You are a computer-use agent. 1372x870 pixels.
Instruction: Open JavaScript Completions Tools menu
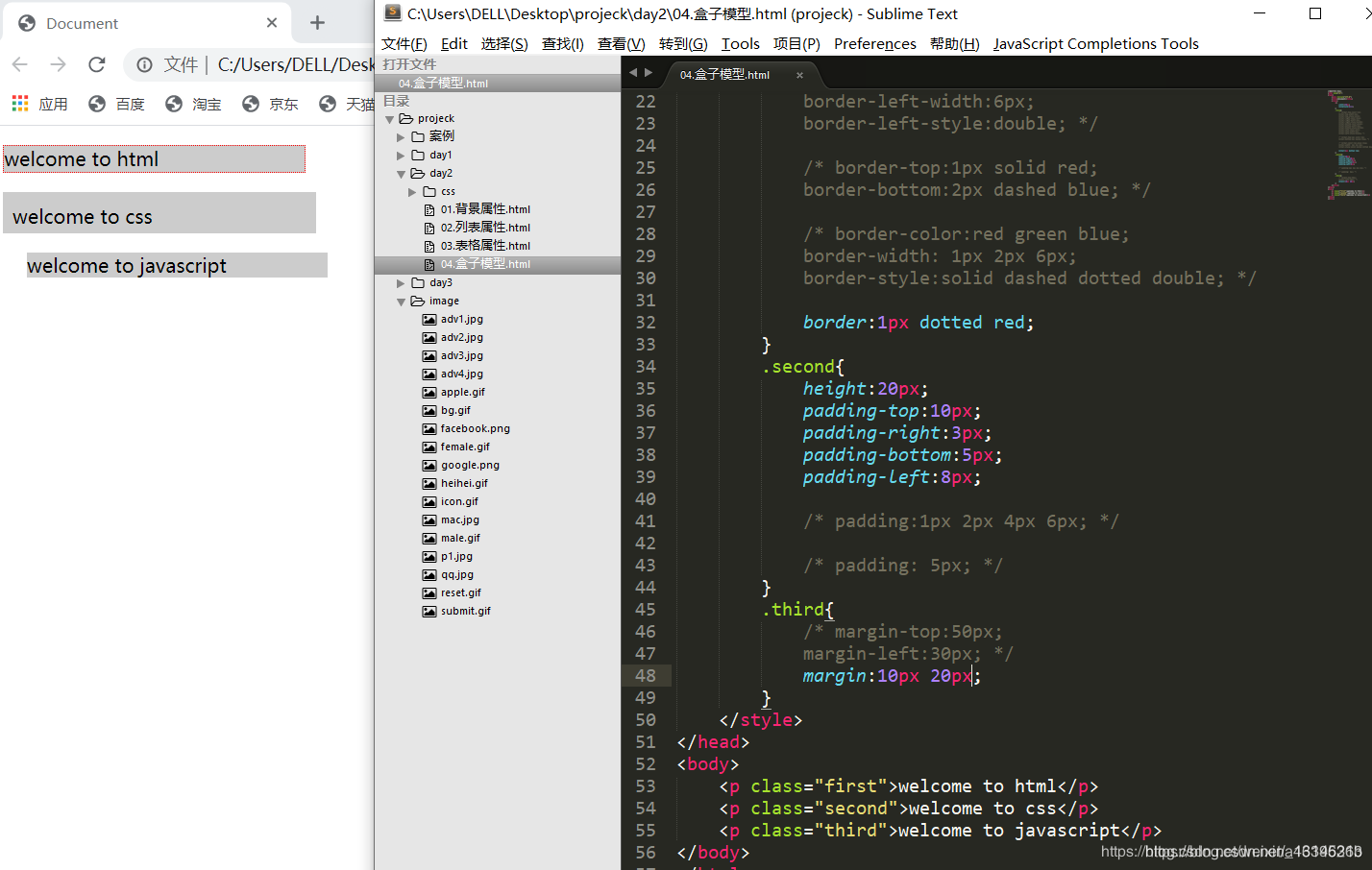point(1096,43)
